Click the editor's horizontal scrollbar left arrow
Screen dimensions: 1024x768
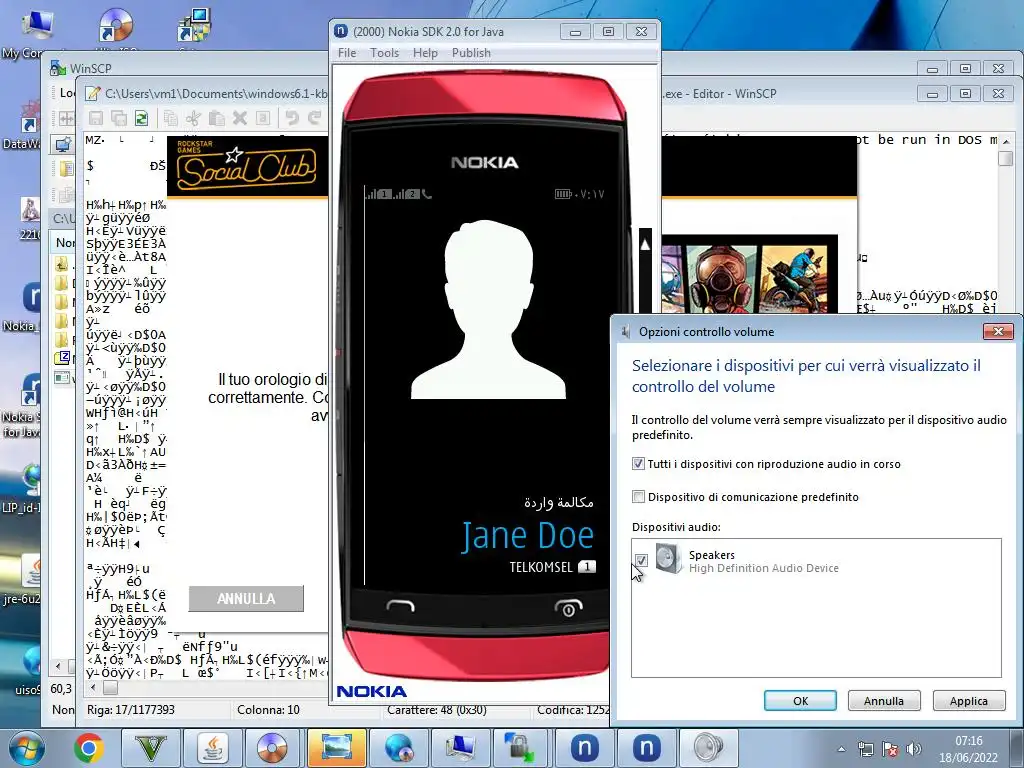(93, 688)
